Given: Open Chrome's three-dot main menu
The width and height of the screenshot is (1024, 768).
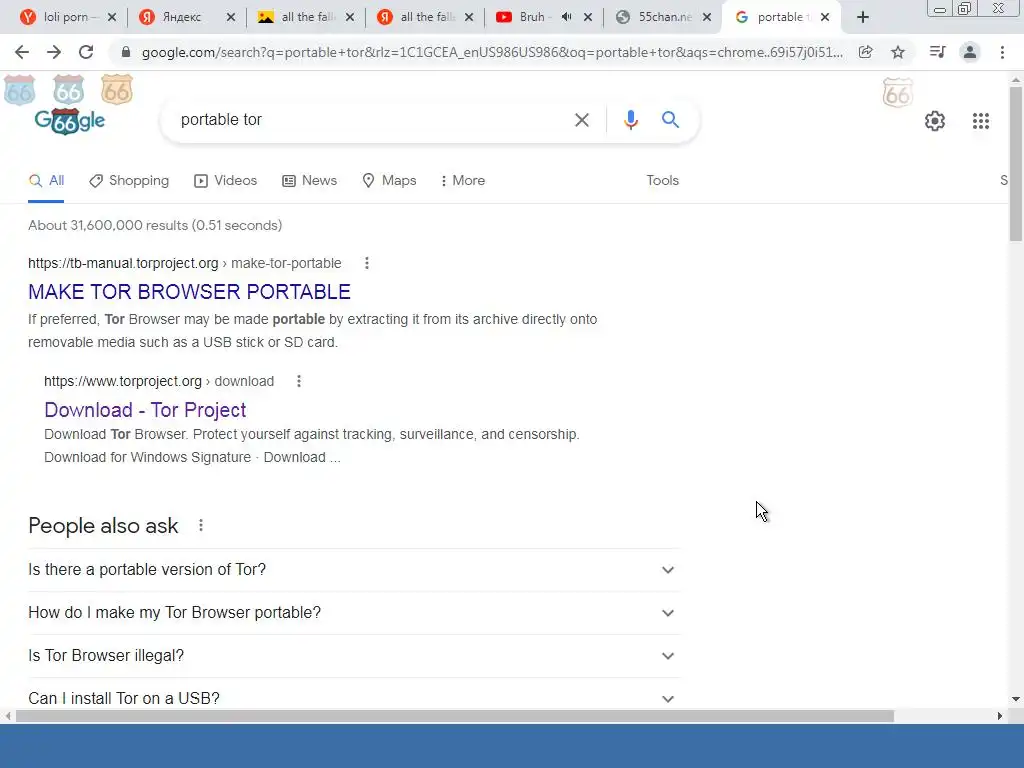Looking at the screenshot, I should (x=1002, y=52).
